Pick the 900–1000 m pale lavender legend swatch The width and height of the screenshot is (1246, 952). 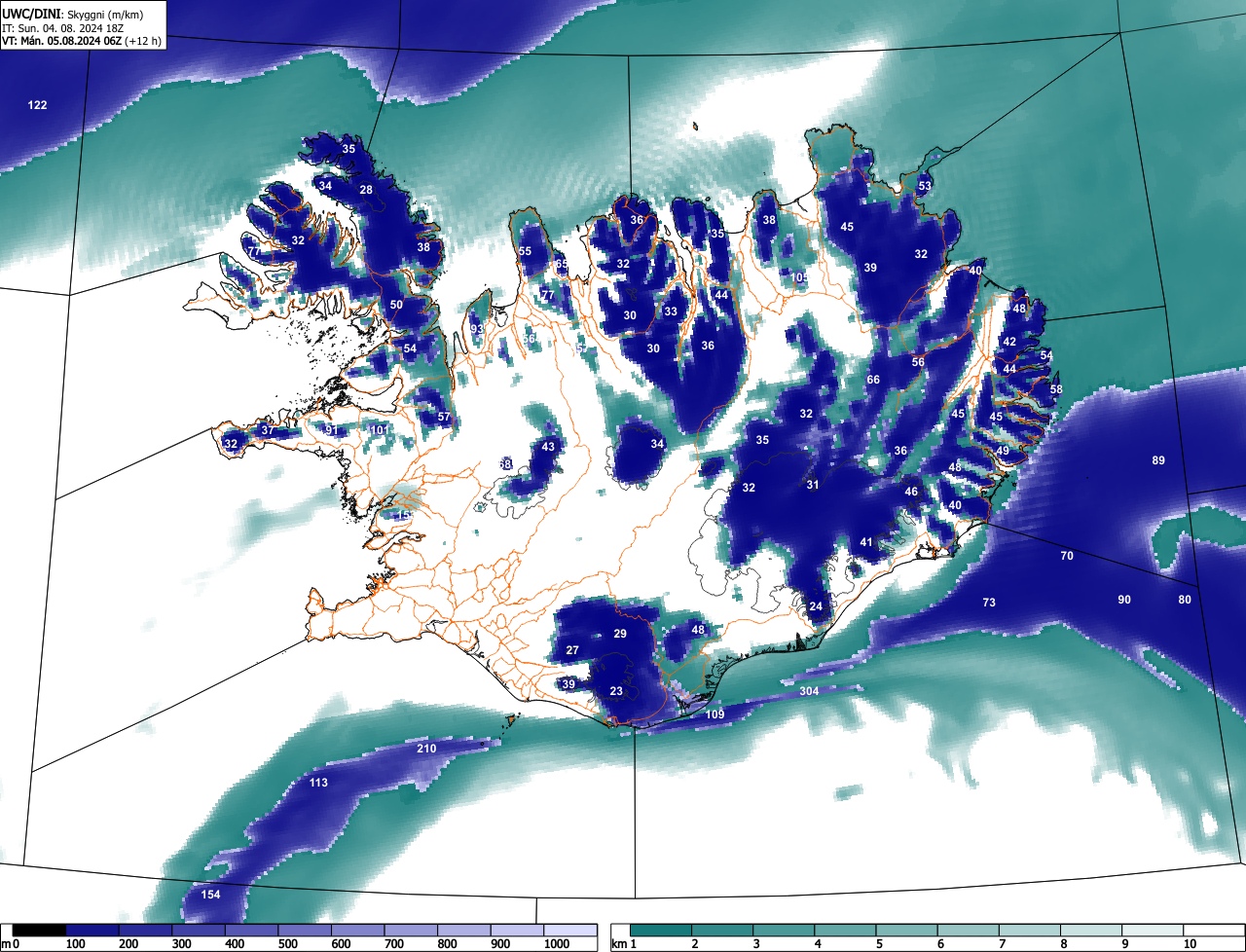(517, 931)
